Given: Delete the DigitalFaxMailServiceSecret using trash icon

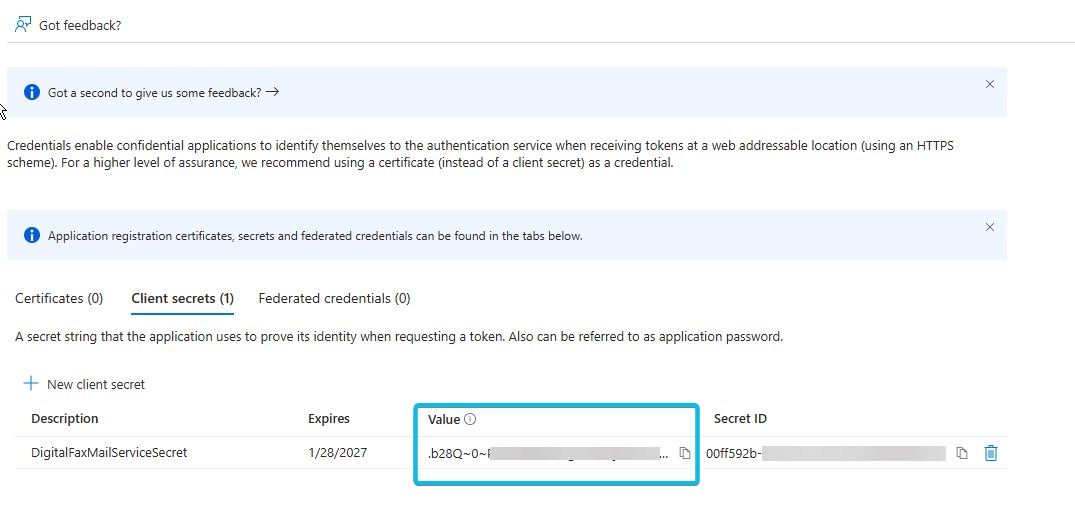Looking at the screenshot, I should point(990,453).
